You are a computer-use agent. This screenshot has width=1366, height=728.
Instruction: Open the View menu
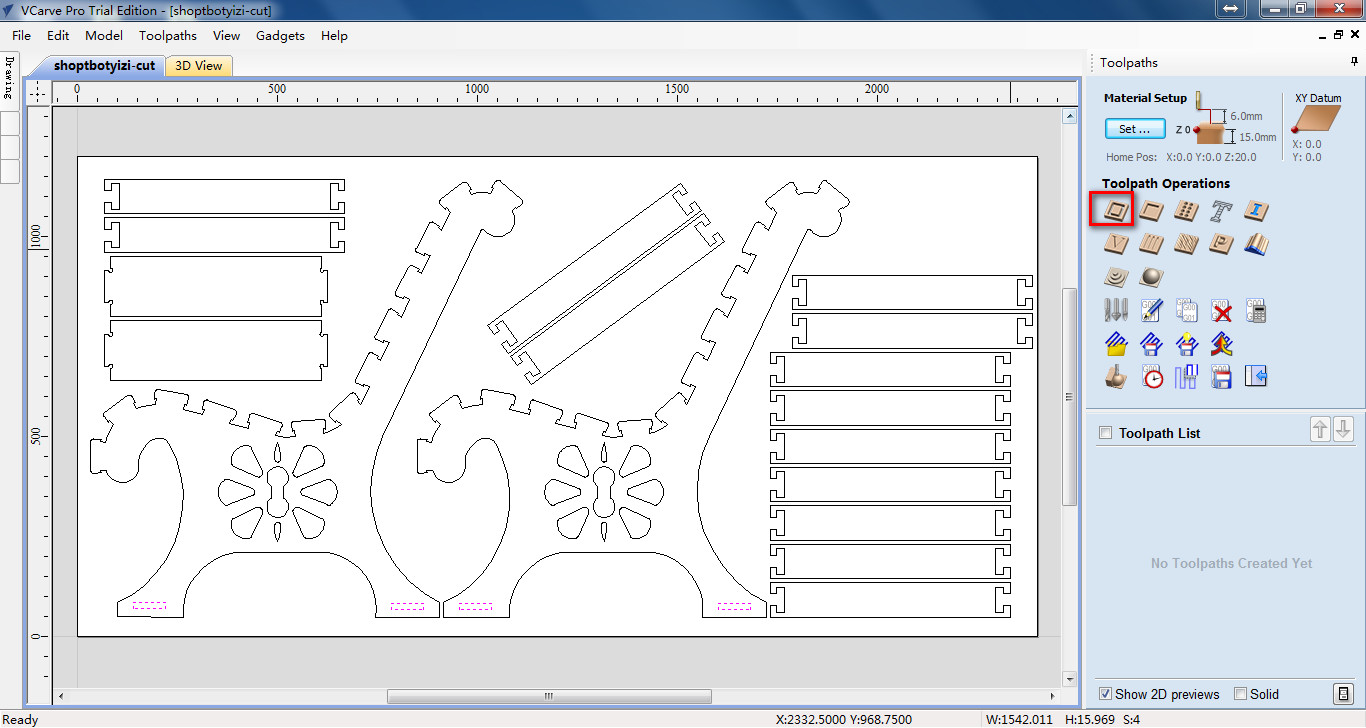226,36
